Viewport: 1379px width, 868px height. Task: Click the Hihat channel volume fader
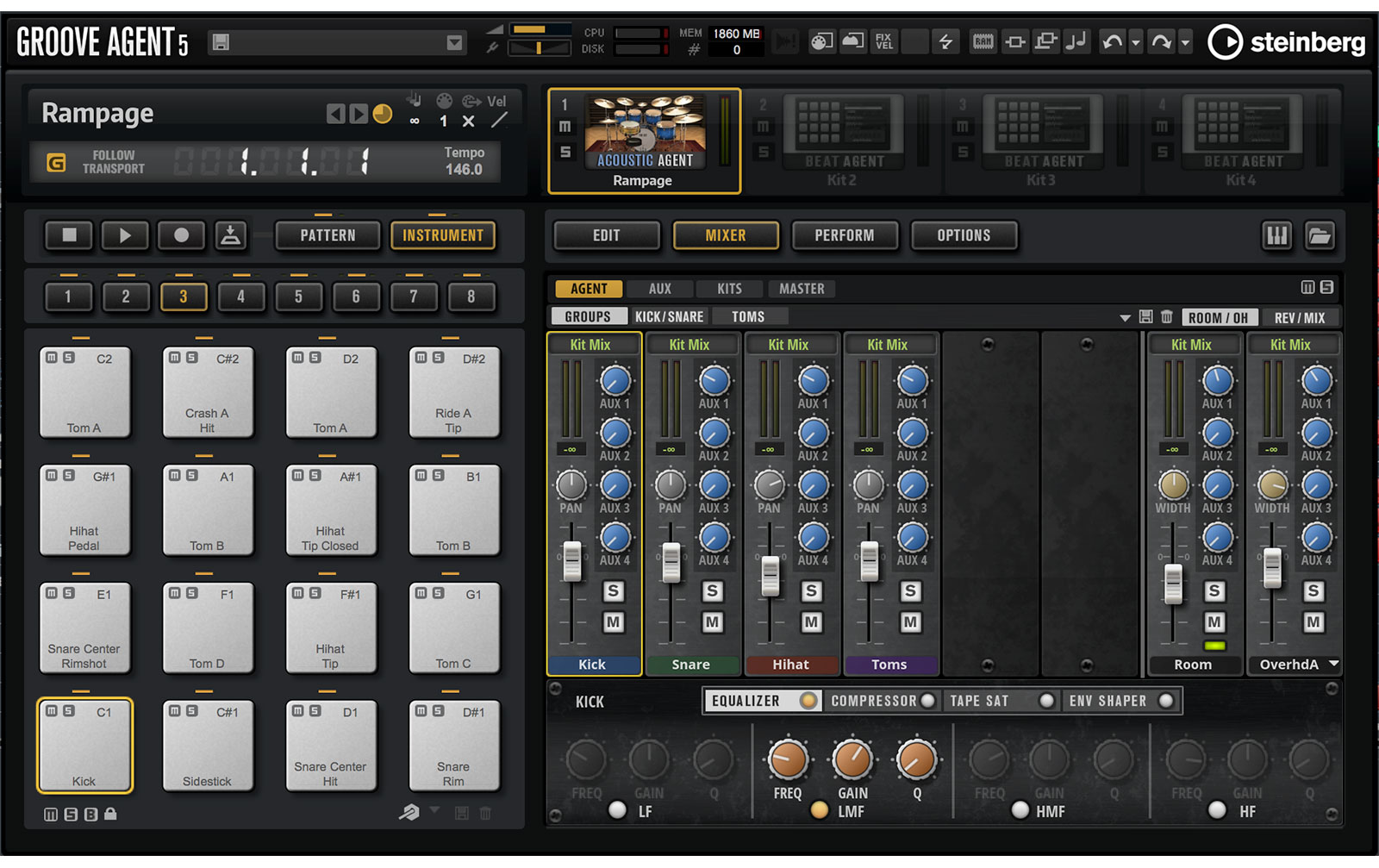click(x=770, y=576)
